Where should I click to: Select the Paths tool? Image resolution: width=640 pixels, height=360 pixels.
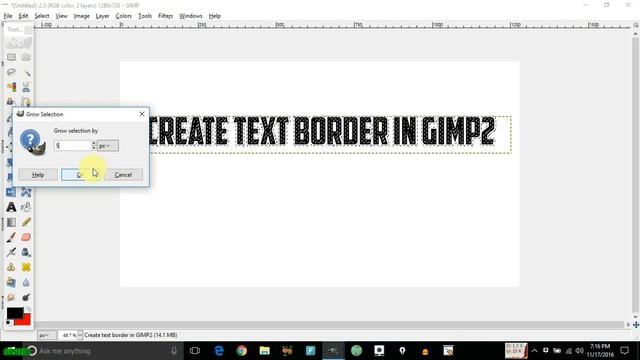click(26, 102)
